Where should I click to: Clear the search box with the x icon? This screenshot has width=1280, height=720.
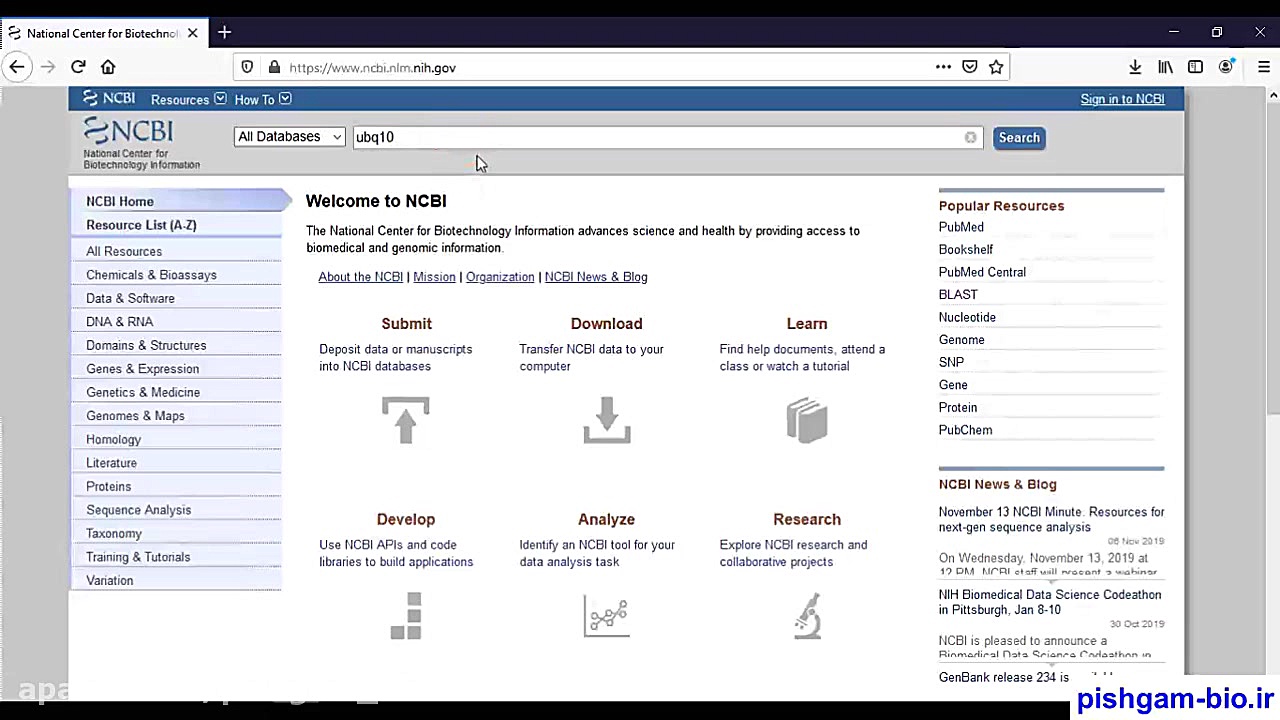970,137
